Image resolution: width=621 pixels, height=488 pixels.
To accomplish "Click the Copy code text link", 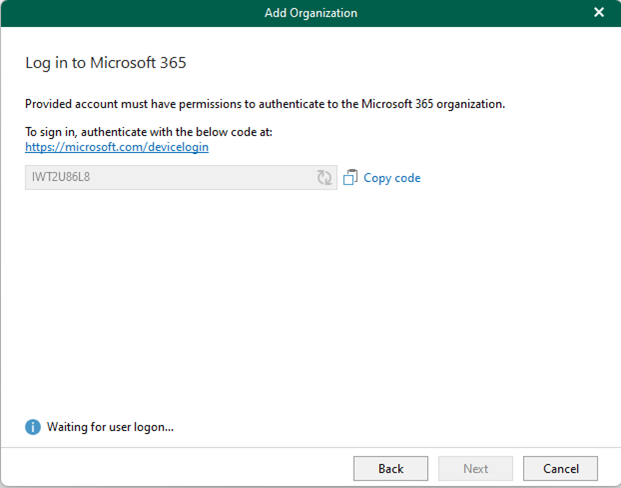I will tap(392, 178).
